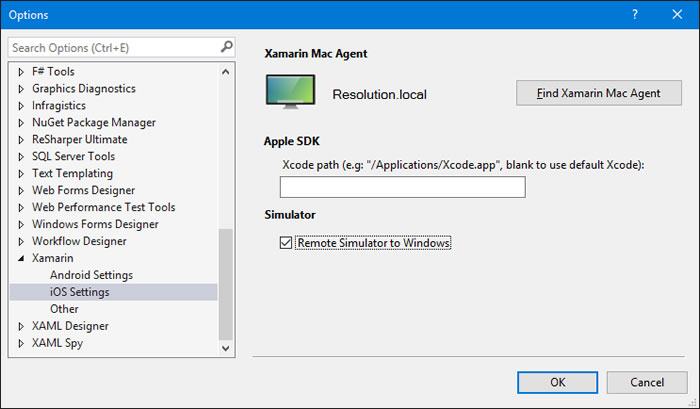Expand the F# Tools node
Image resolution: width=700 pixels, height=409 pixels.
(x=21, y=71)
